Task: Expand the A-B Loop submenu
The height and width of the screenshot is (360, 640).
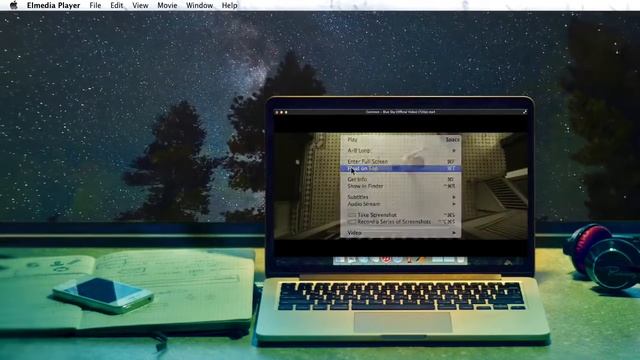Action: (401, 151)
